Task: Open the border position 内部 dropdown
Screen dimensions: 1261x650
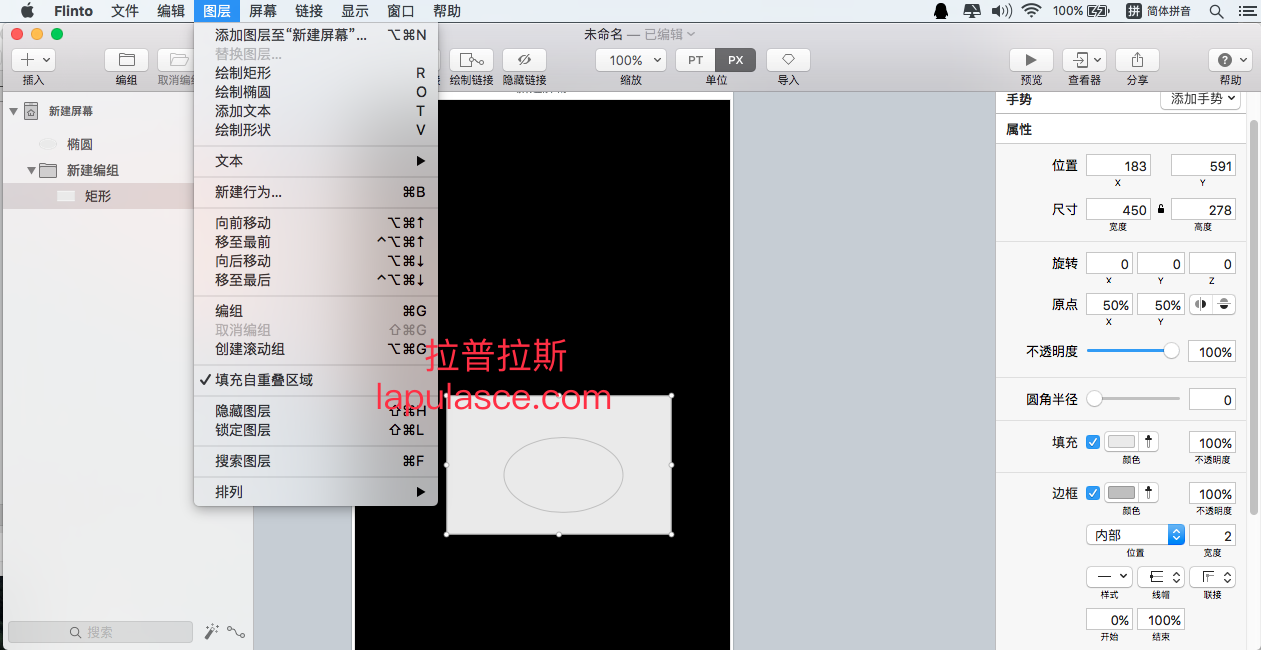Action: [1135, 535]
